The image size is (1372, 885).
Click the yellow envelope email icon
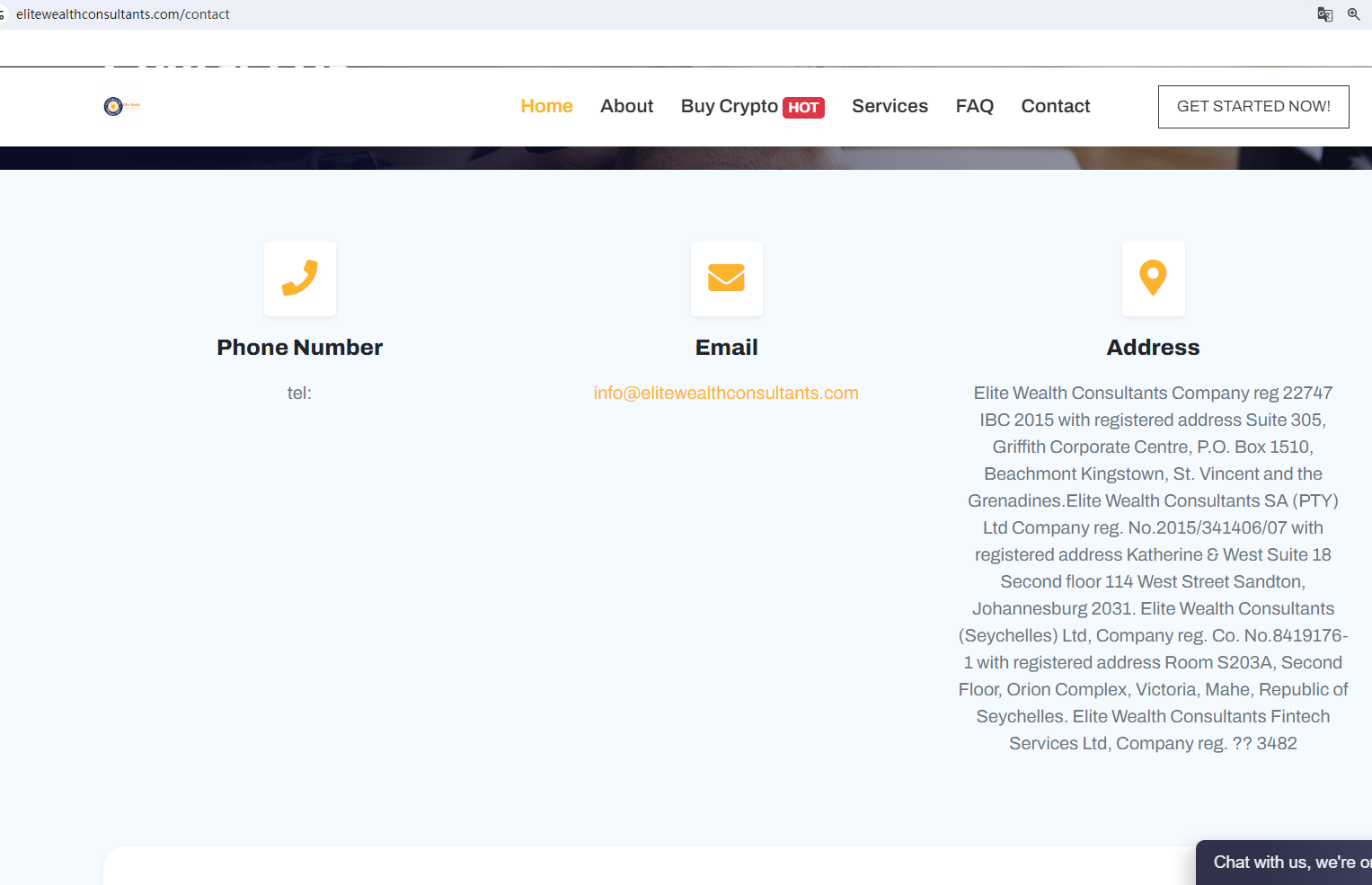[726, 278]
